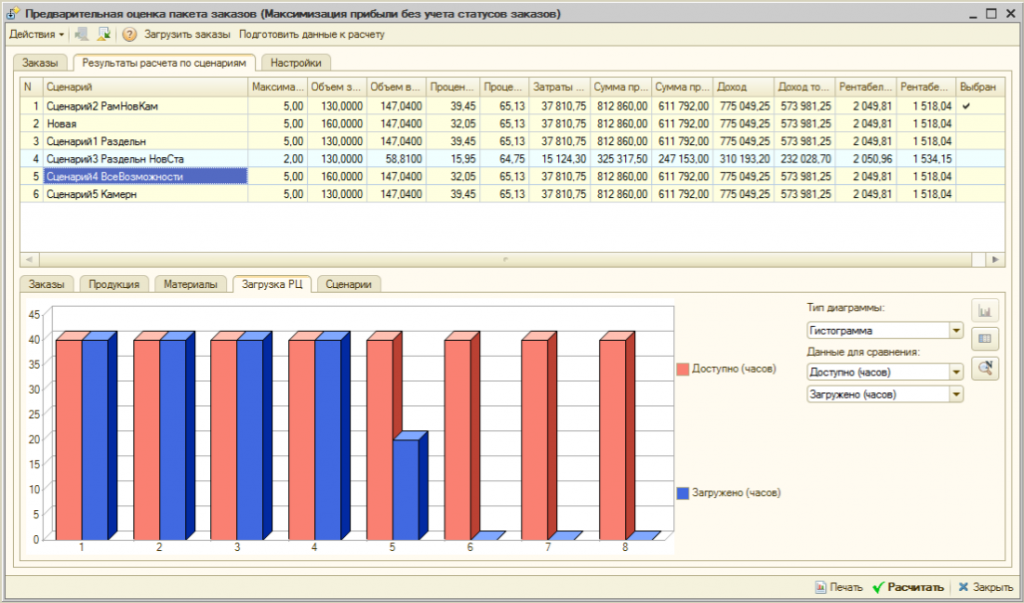Click the Расчитать button
This screenshot has height=603, width=1024.
908,587
